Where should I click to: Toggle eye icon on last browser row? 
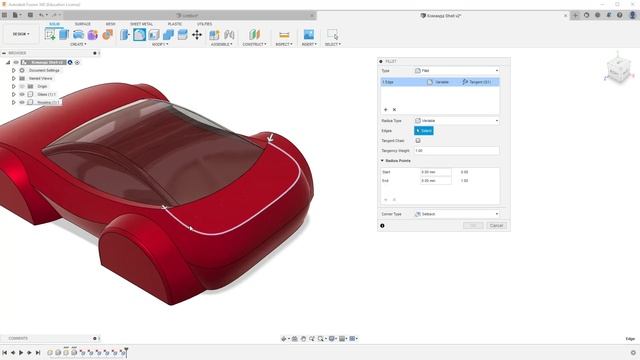click(22, 102)
